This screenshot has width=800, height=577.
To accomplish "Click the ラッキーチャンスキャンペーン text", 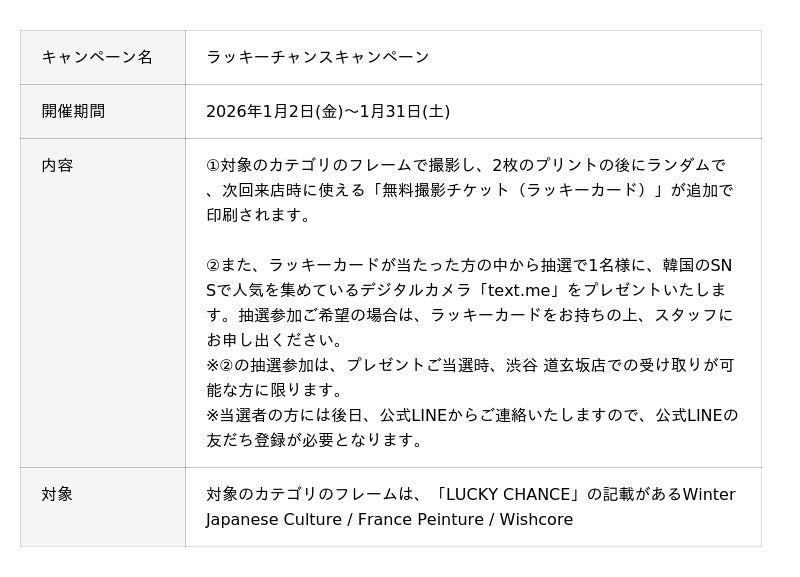I will [317, 57].
